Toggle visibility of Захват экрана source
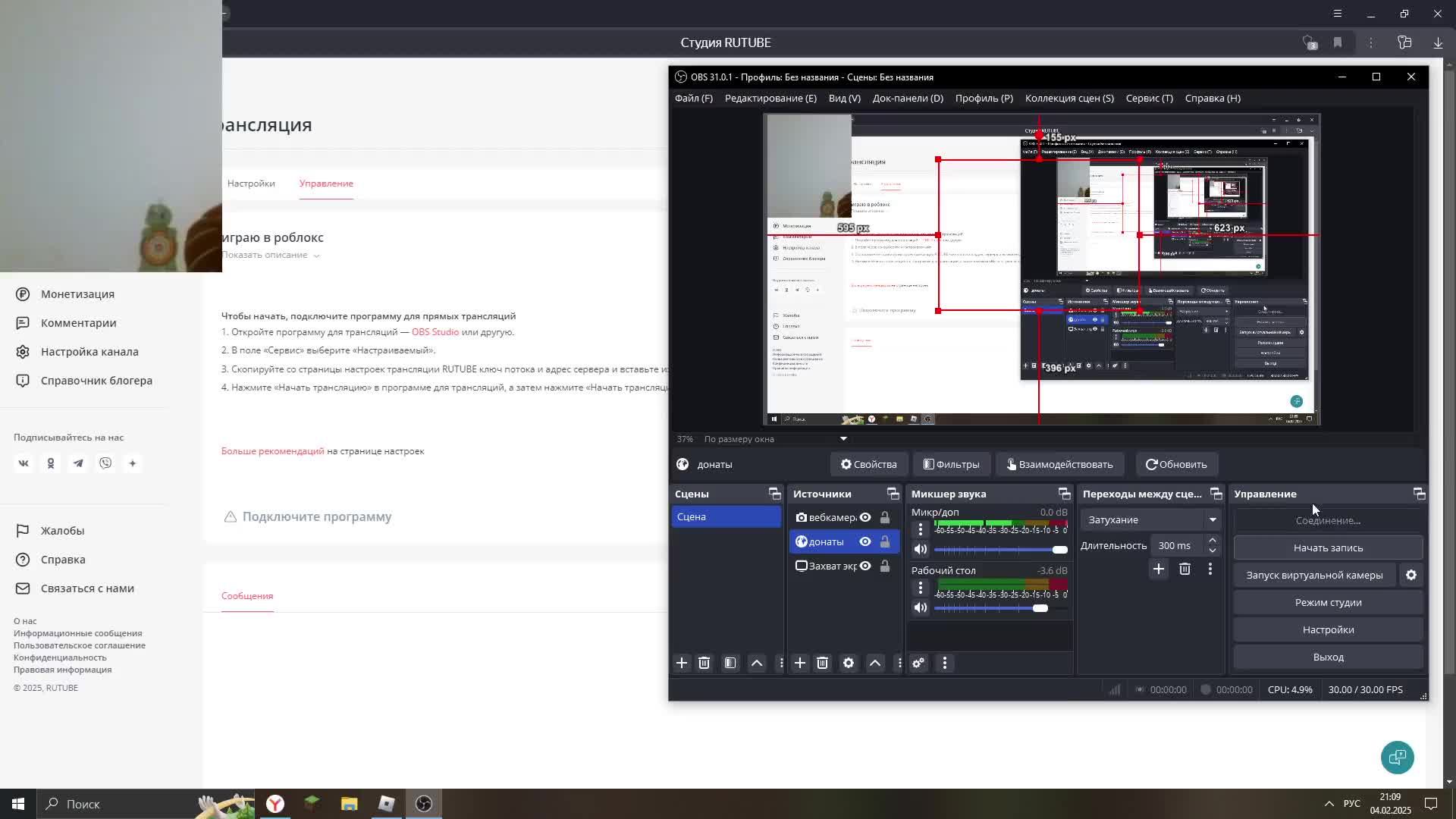This screenshot has height=819, width=1456. click(x=865, y=566)
